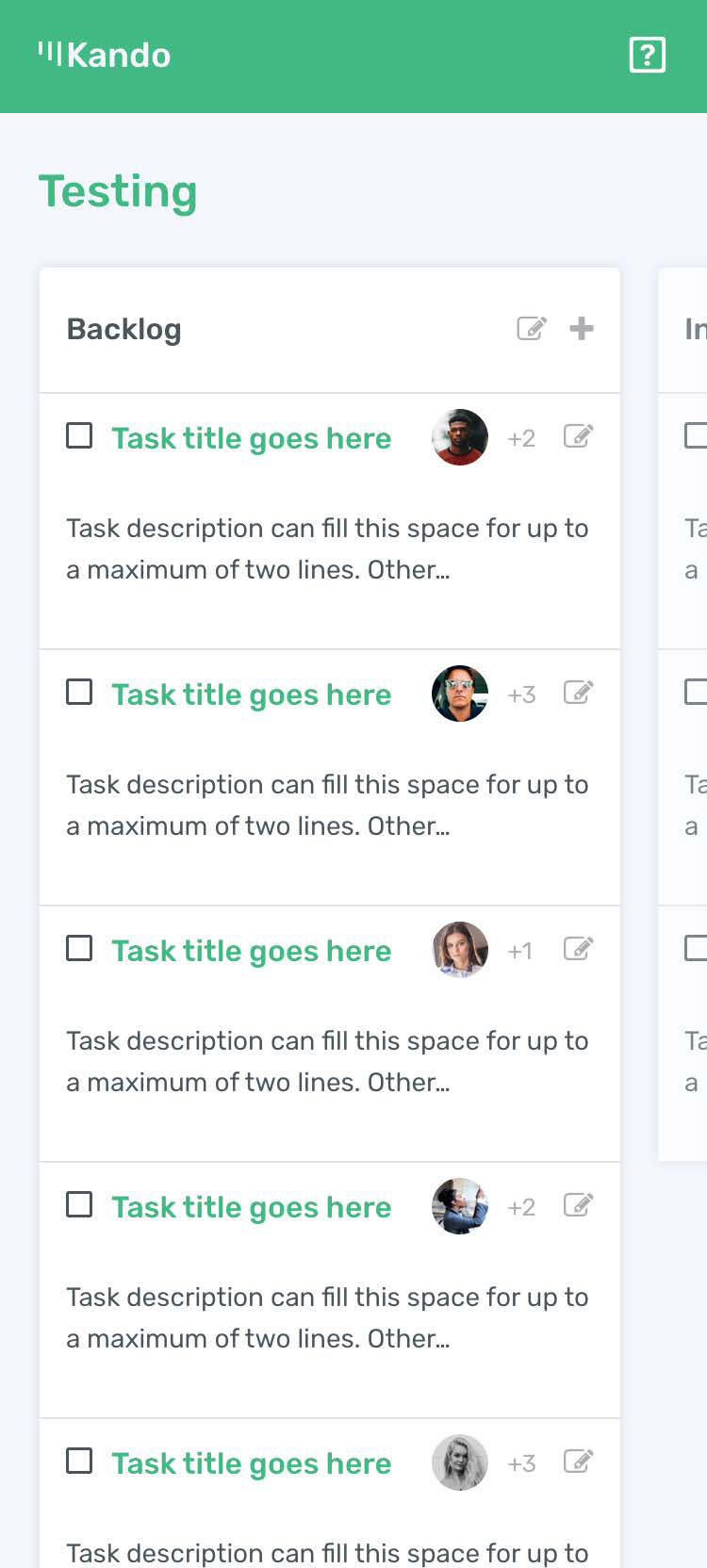Viewport: 707px width, 1568px height.
Task: Edit the third Backlog task
Action: pyautogui.click(x=578, y=949)
